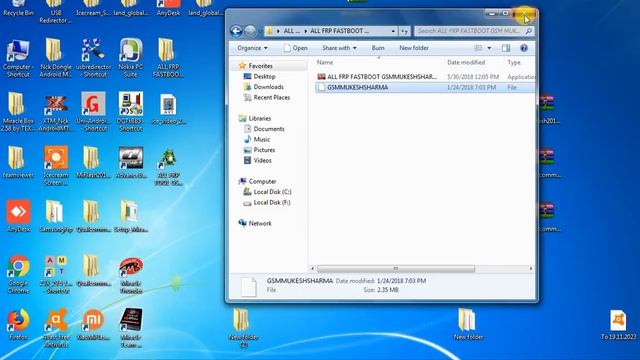Select the MiFlash201 folder on desktop
Image resolution: width=640 pixels, height=360 pixels.
coord(93,162)
